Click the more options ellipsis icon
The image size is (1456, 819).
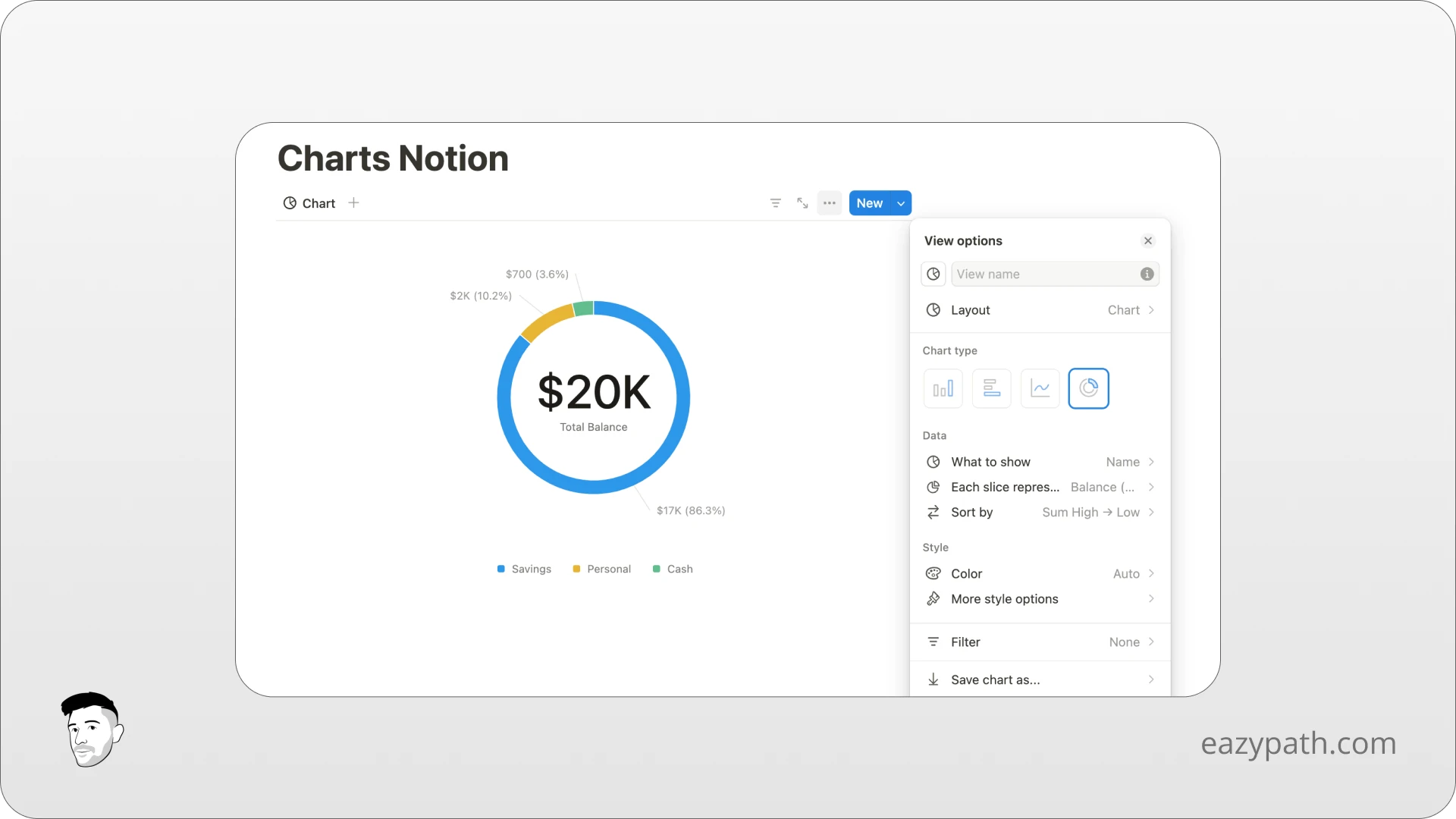[829, 203]
